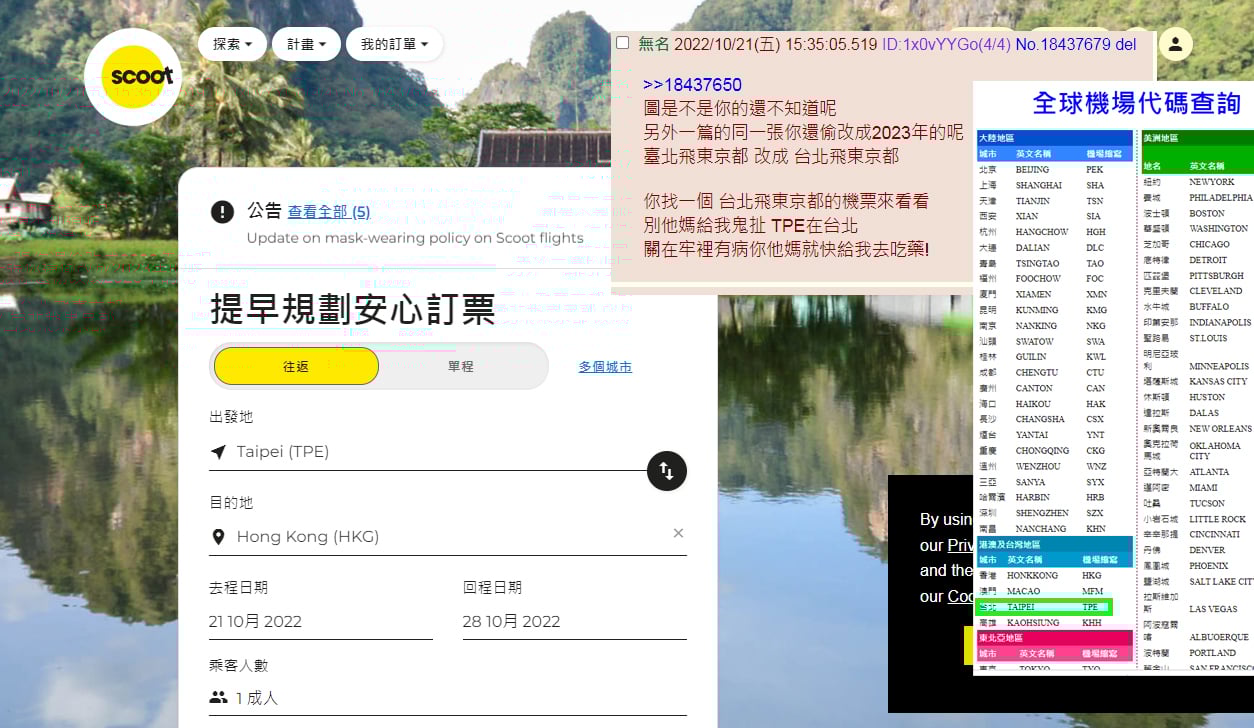Click TAIPEI in the highlighted table row
Viewport: 1254px width, 728px height.
click(x=1020, y=607)
